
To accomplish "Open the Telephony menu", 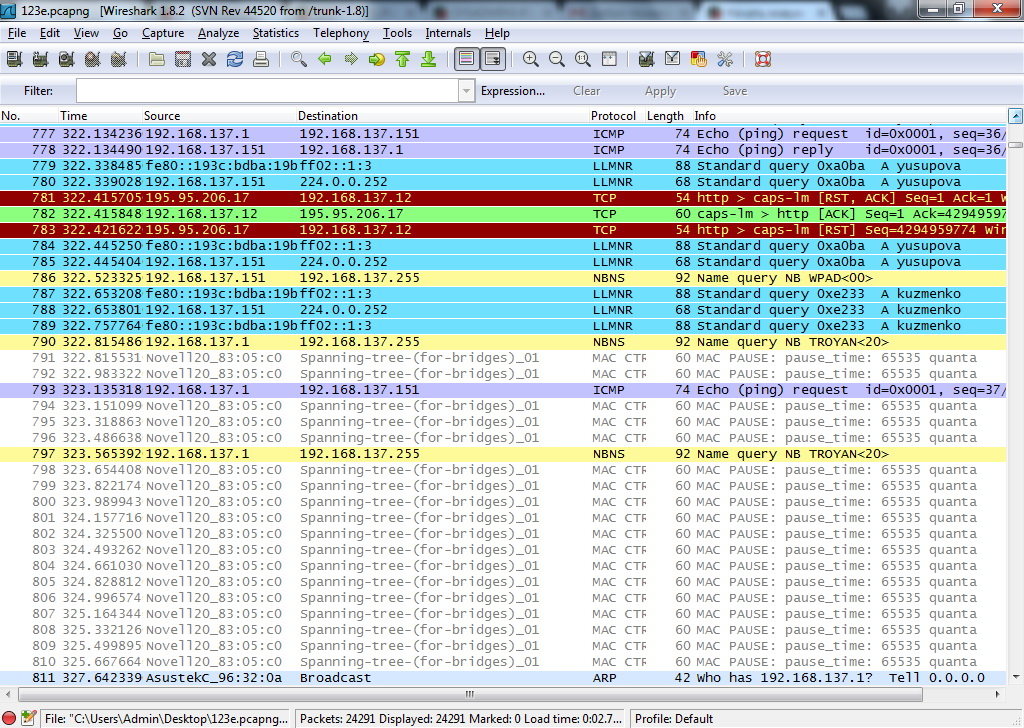I will 341,33.
